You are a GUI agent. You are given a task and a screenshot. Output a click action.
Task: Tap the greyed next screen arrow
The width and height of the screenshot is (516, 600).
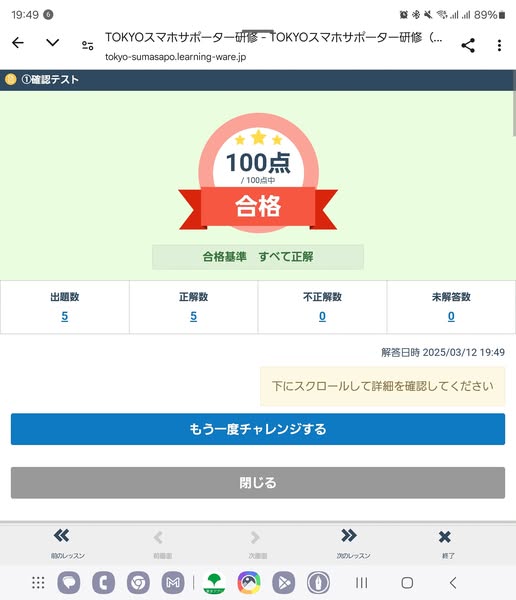tap(255, 537)
